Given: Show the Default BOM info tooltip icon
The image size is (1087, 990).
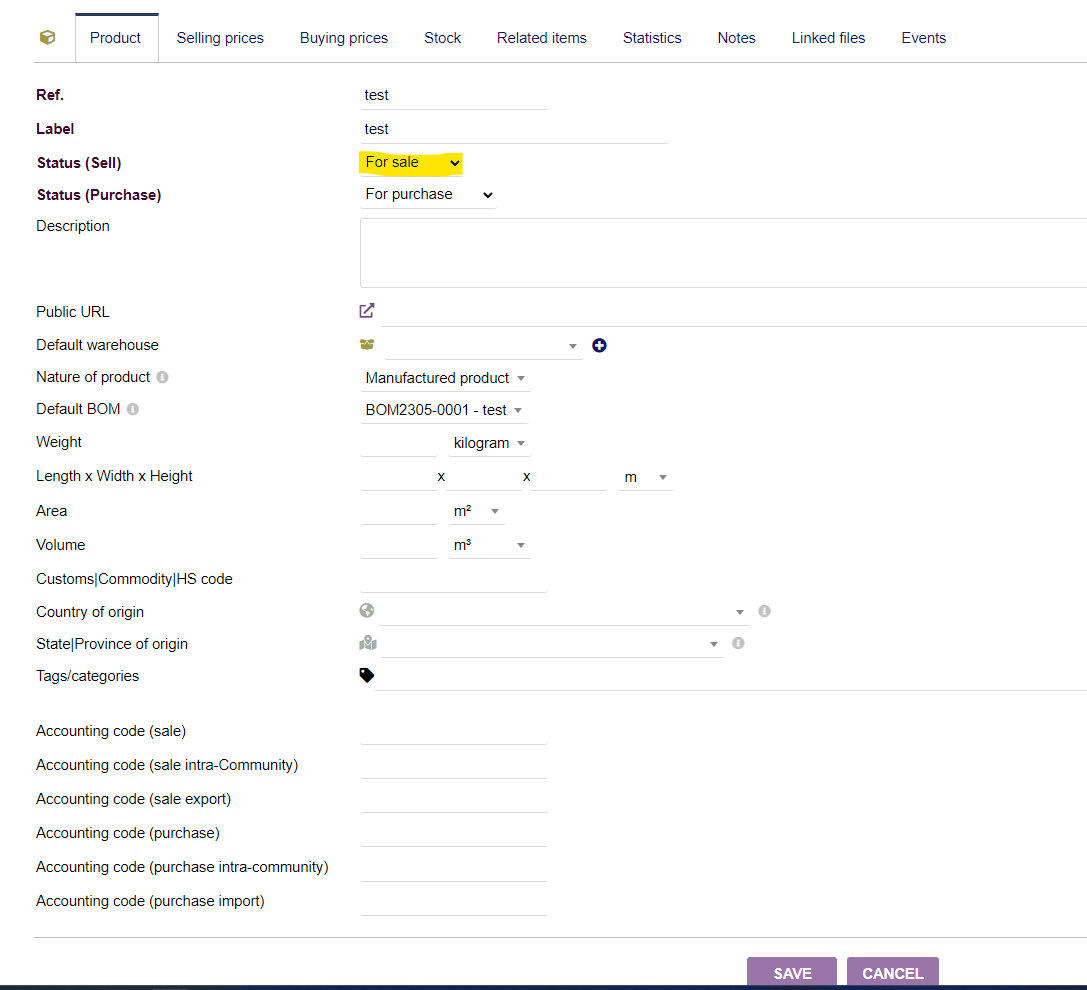Looking at the screenshot, I should point(132,409).
